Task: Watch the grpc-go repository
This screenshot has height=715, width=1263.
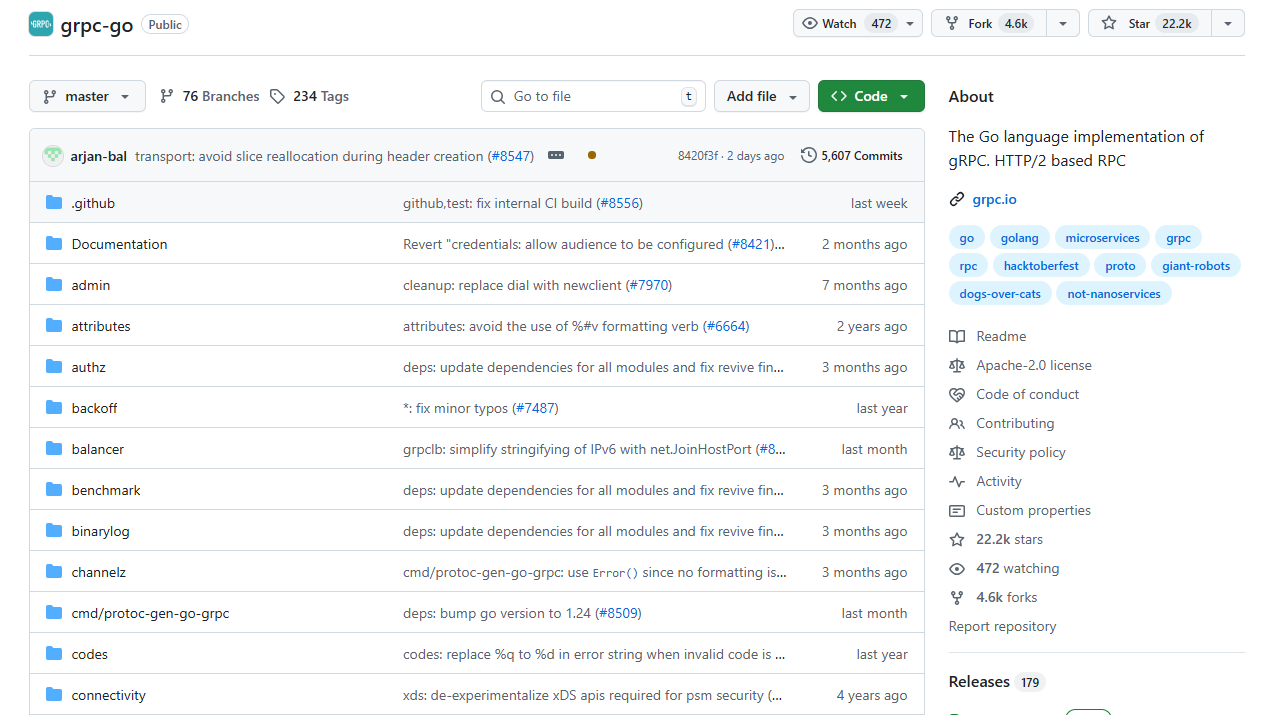Action: (x=839, y=23)
